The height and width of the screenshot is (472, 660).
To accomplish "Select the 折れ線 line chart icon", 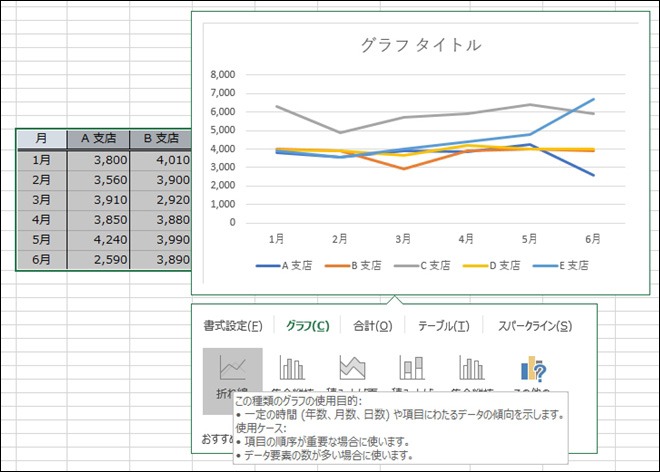I will click(232, 368).
